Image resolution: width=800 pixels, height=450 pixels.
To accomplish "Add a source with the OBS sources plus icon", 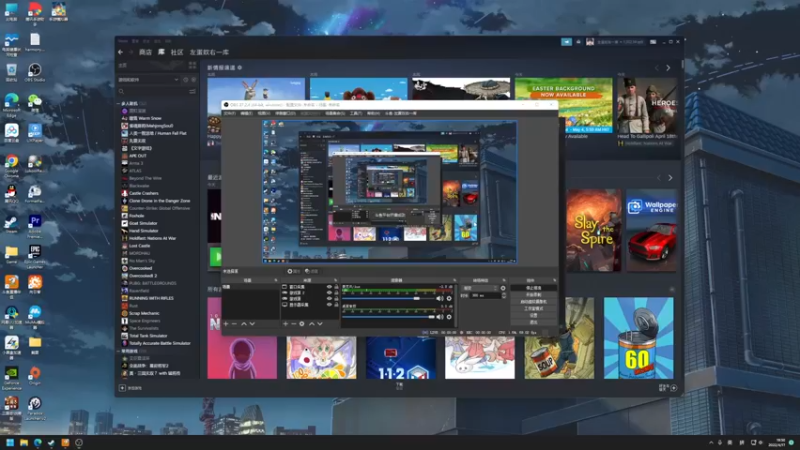I will [x=285, y=323].
